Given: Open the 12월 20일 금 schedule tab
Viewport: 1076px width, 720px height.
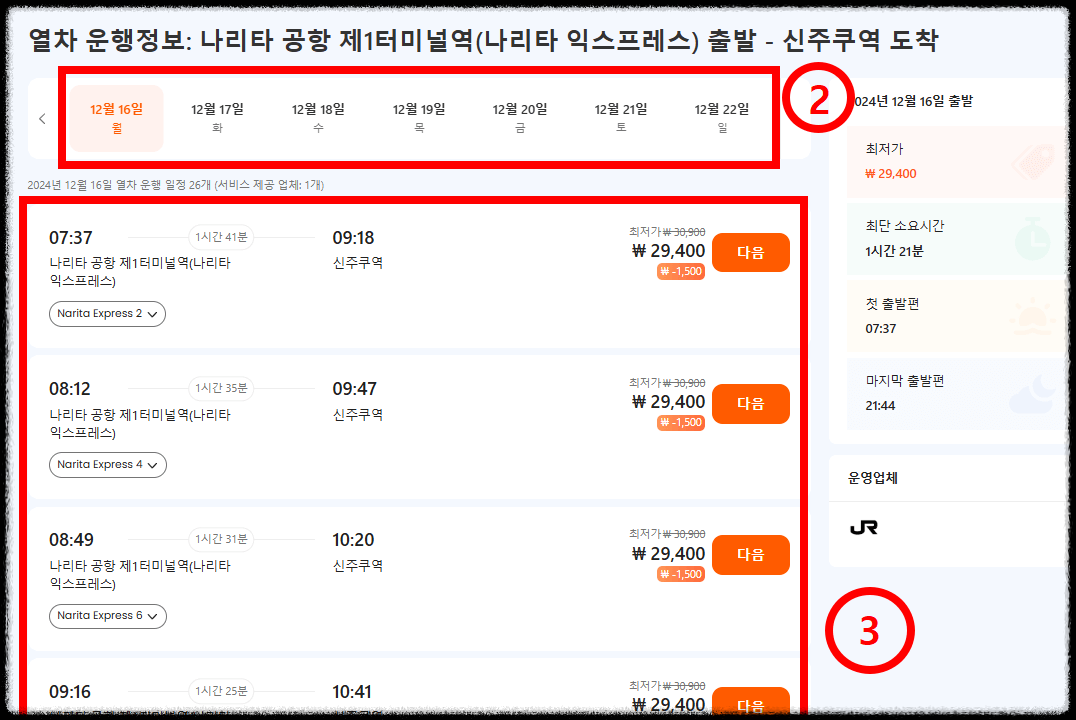Looking at the screenshot, I should tap(519, 117).
